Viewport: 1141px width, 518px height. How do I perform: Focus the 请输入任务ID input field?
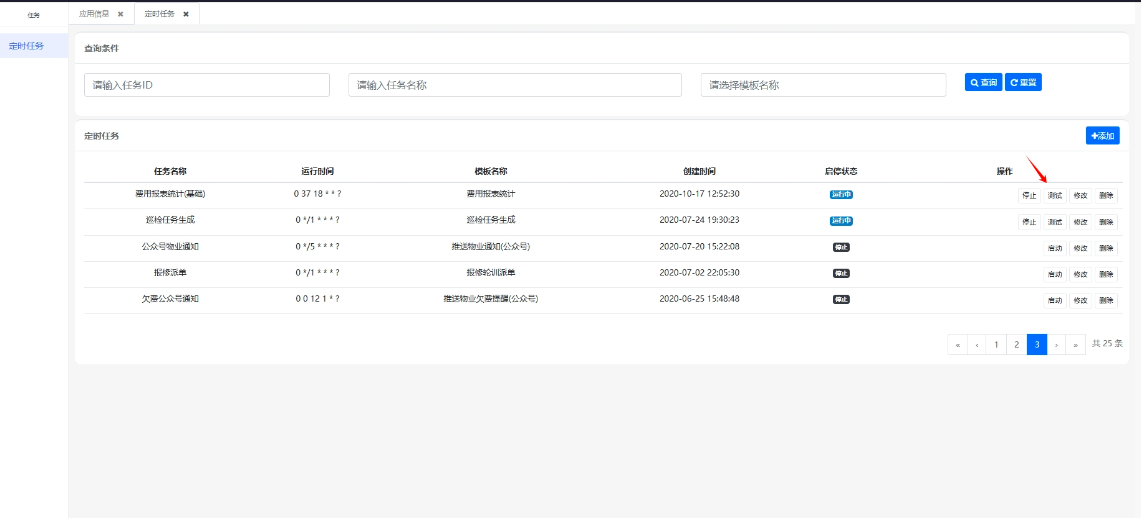pos(206,85)
